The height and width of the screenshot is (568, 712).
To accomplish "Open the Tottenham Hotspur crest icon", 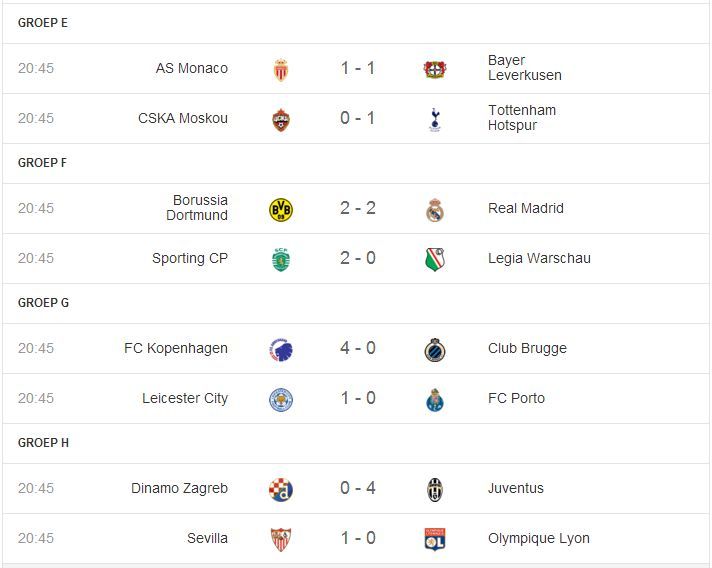I will click(435, 120).
